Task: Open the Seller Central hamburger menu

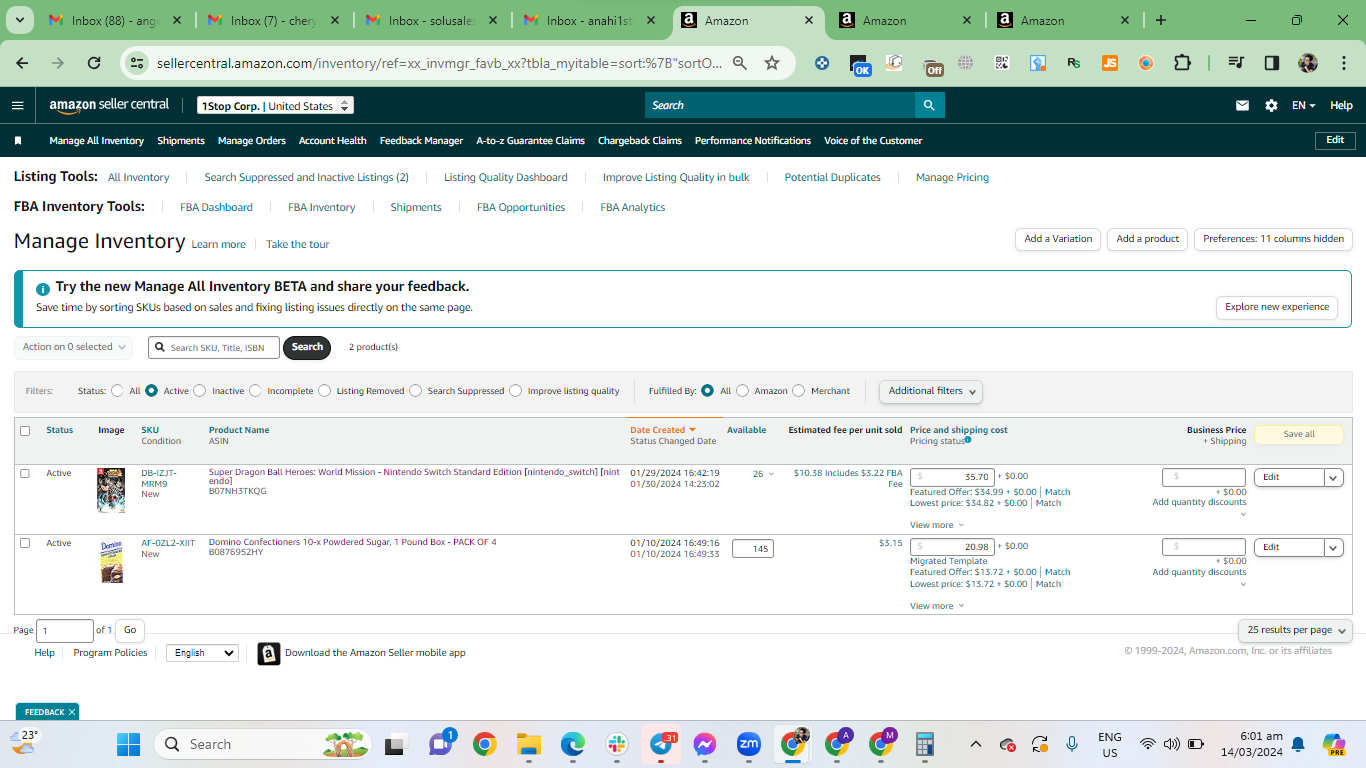Action: click(17, 105)
